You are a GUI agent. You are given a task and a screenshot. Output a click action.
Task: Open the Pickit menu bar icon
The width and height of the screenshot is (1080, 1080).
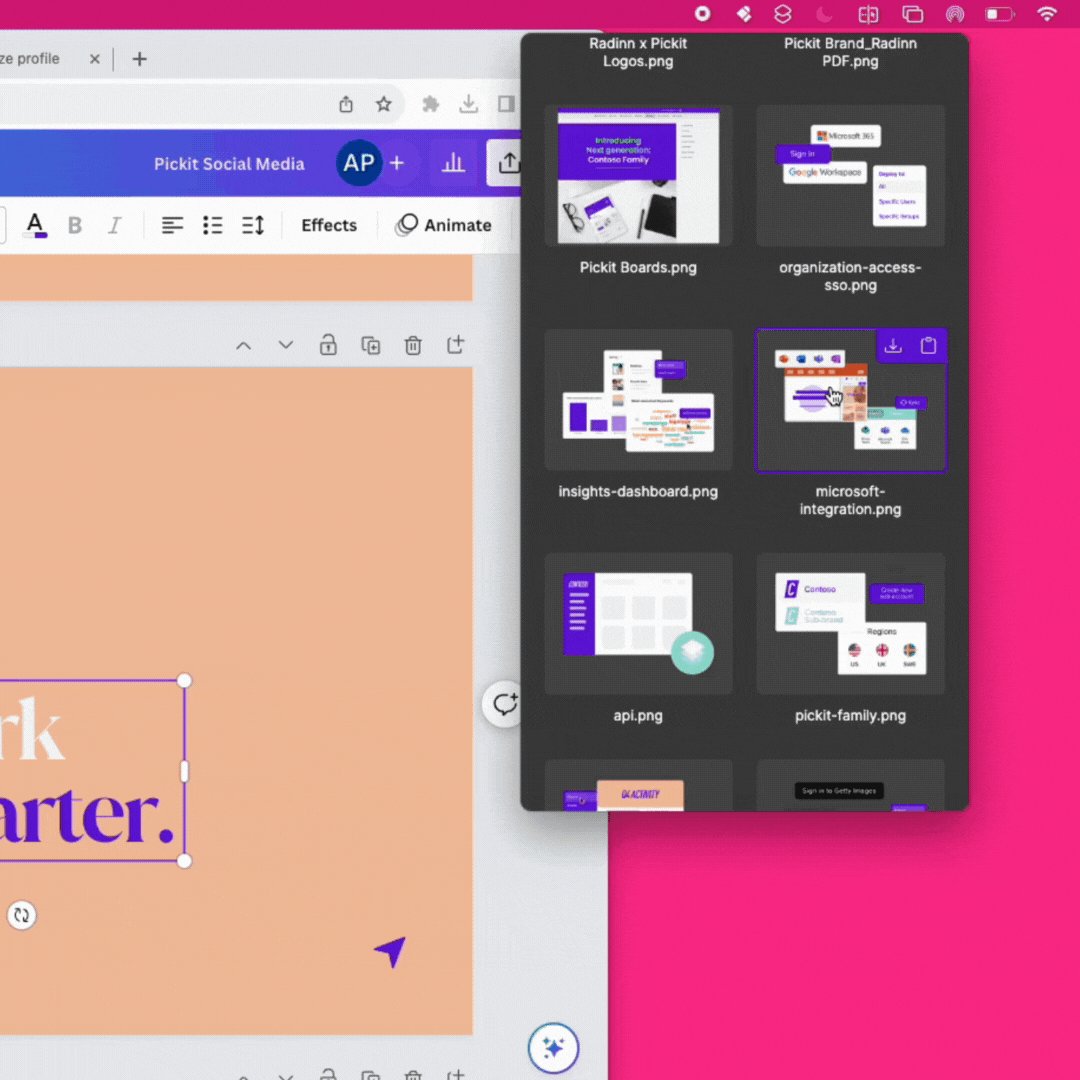pyautogui.click(x=744, y=14)
